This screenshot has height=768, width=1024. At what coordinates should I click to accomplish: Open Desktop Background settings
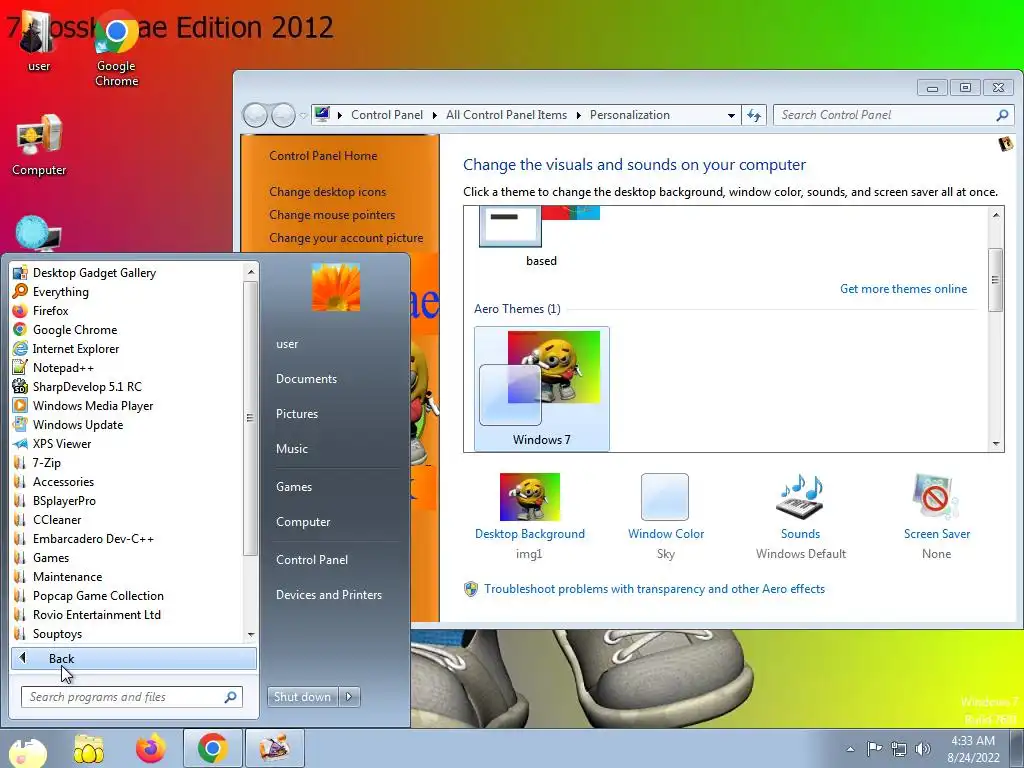point(530,516)
